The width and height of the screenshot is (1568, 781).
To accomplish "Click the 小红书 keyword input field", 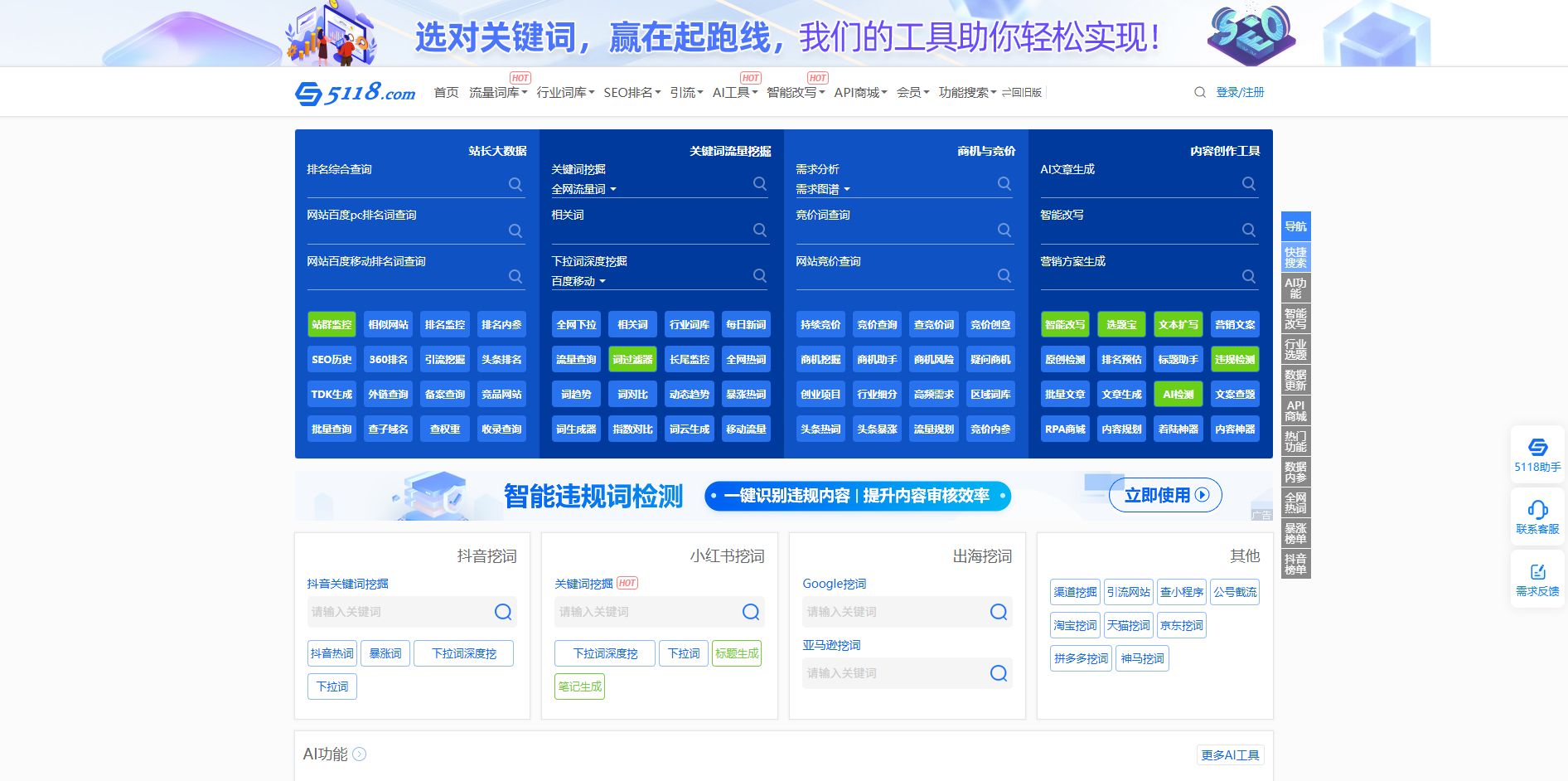I will click(x=646, y=612).
